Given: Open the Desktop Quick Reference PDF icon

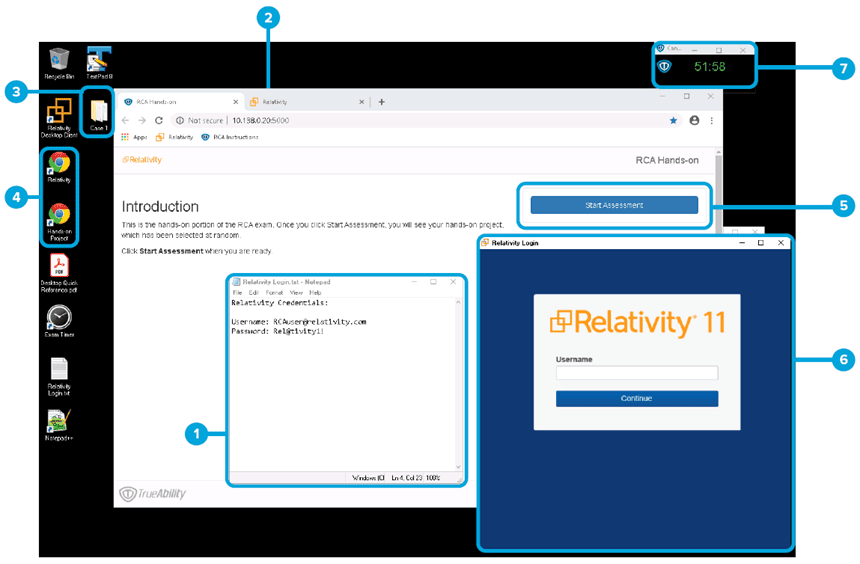Looking at the screenshot, I should pos(59,274).
